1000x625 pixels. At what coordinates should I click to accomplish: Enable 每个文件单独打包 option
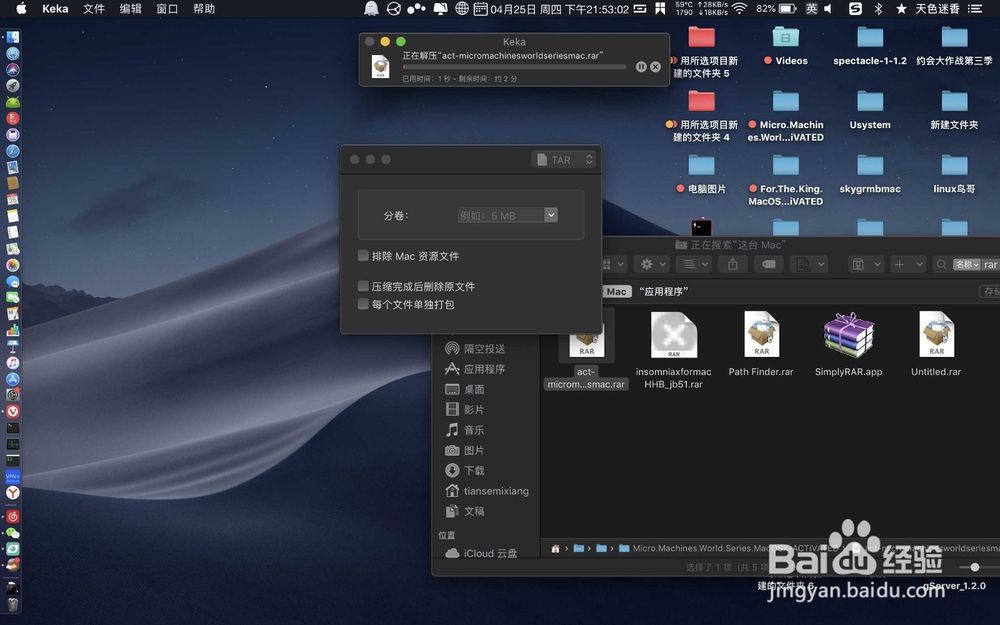(363, 303)
